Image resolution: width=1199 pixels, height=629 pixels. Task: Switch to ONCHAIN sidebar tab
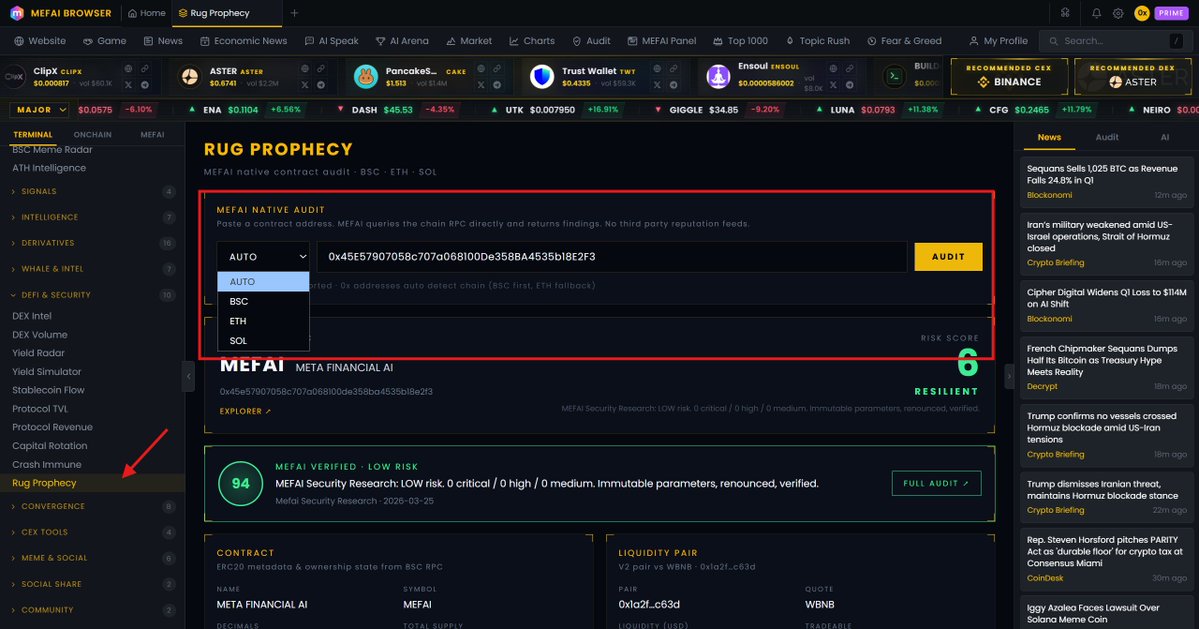pos(93,135)
